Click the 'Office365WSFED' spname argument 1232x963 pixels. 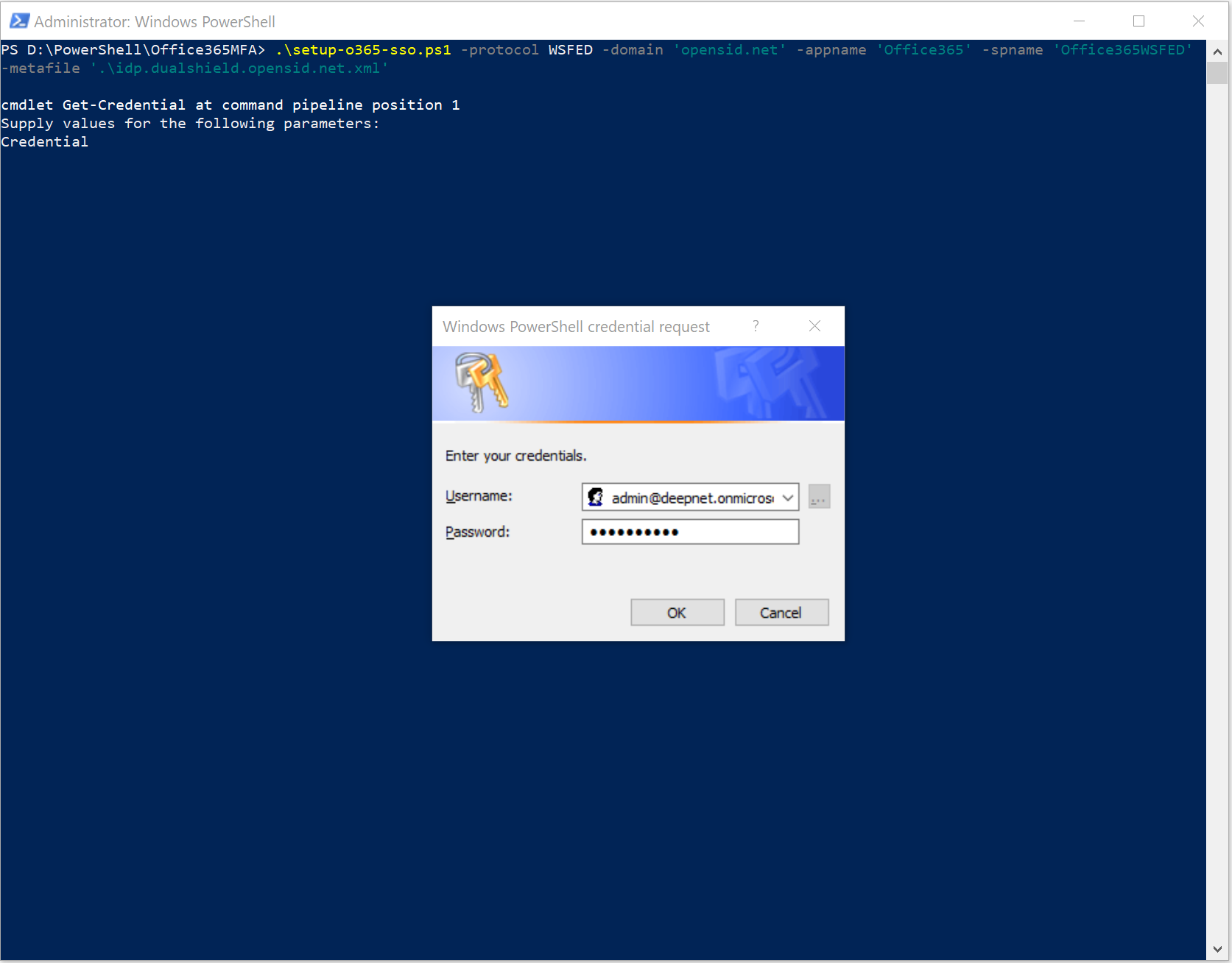pos(1122,49)
